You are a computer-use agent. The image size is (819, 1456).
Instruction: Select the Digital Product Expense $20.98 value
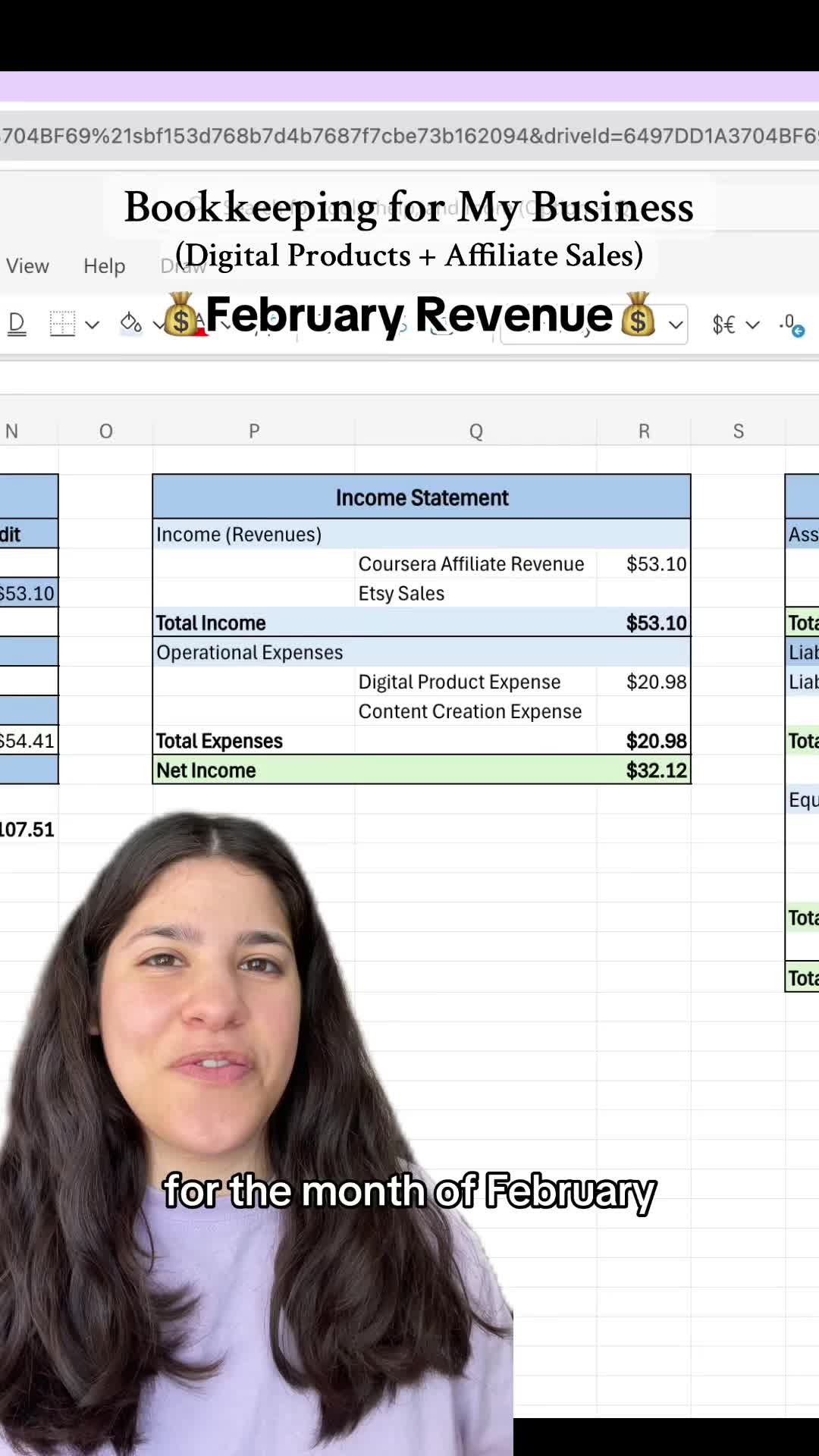(x=644, y=682)
